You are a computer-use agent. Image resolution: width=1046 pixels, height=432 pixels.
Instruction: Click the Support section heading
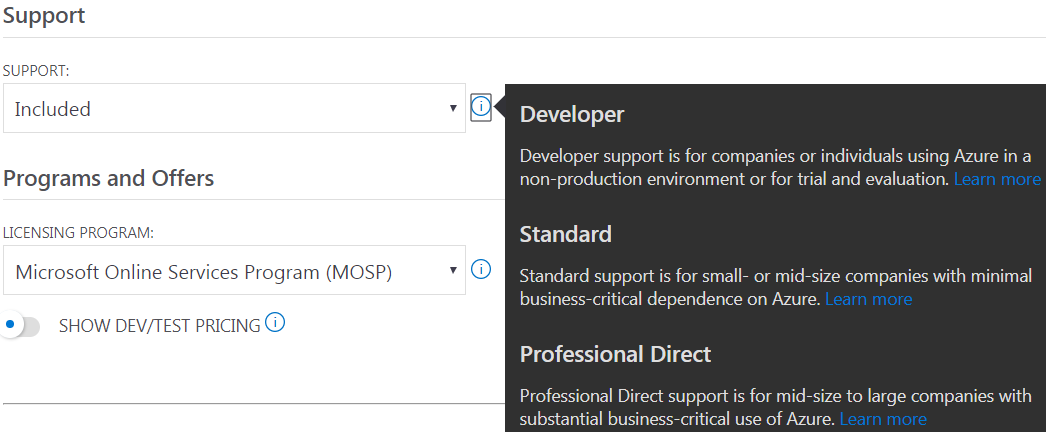click(44, 16)
